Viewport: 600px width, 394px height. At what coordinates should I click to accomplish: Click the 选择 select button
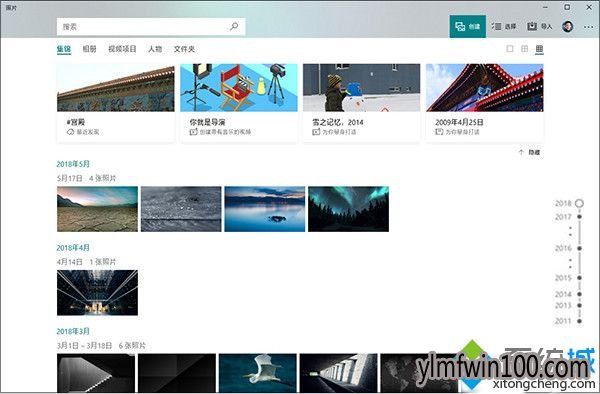tap(504, 26)
